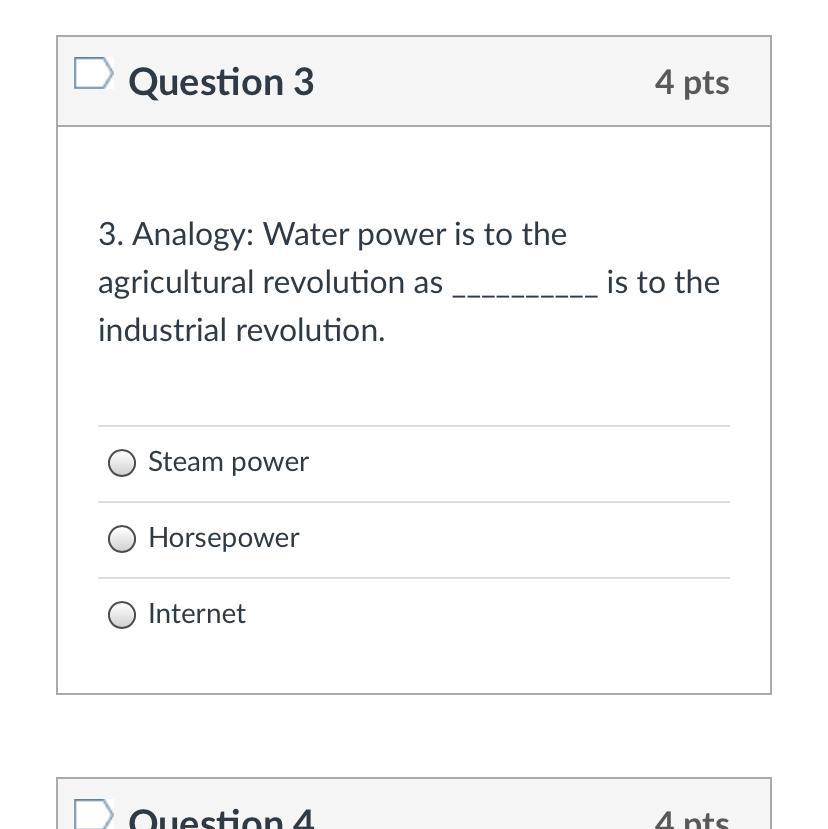Flag Question 3 for review
Viewport: 828px width, 829px height.
point(93,74)
